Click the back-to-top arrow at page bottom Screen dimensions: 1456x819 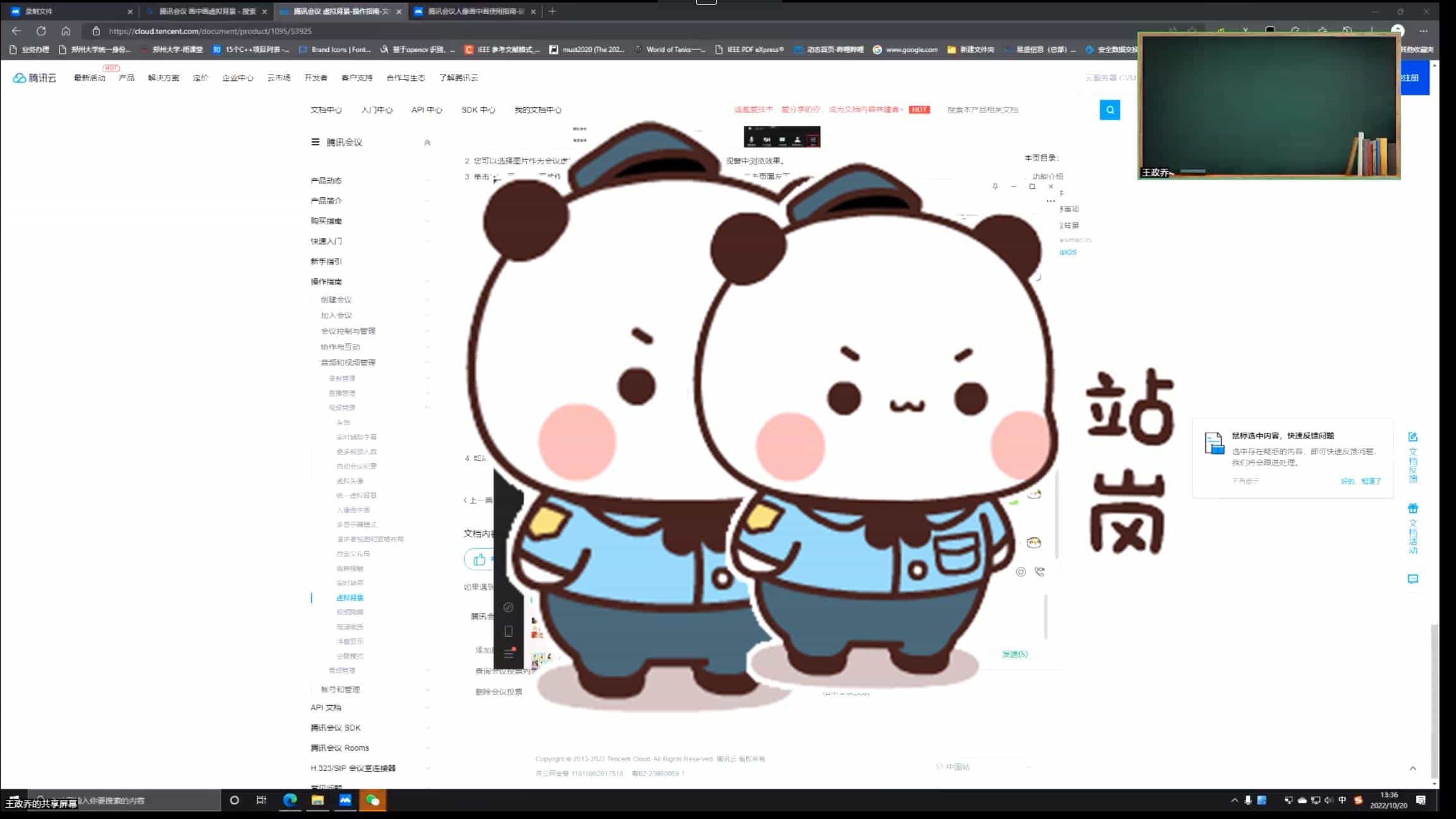pyautogui.click(x=1413, y=768)
